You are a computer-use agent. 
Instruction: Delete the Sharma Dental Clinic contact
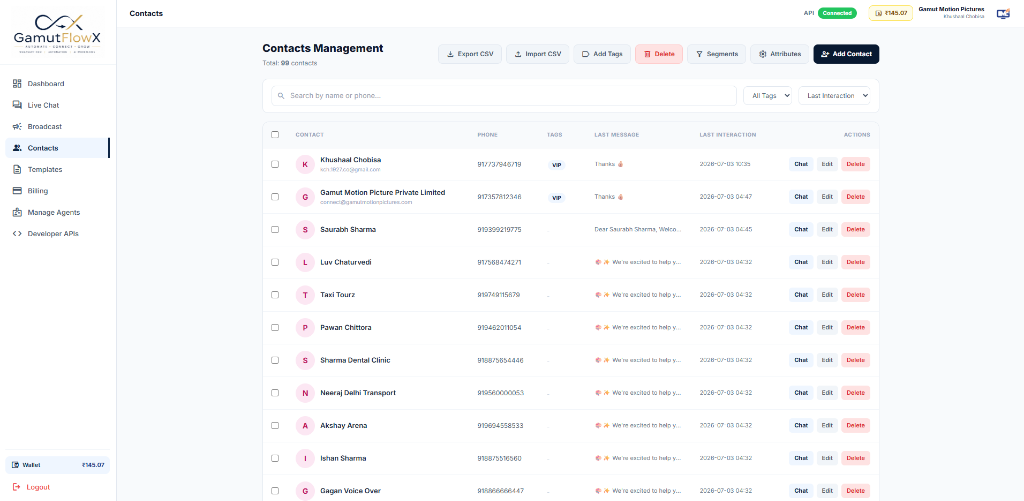pyautogui.click(x=856, y=361)
